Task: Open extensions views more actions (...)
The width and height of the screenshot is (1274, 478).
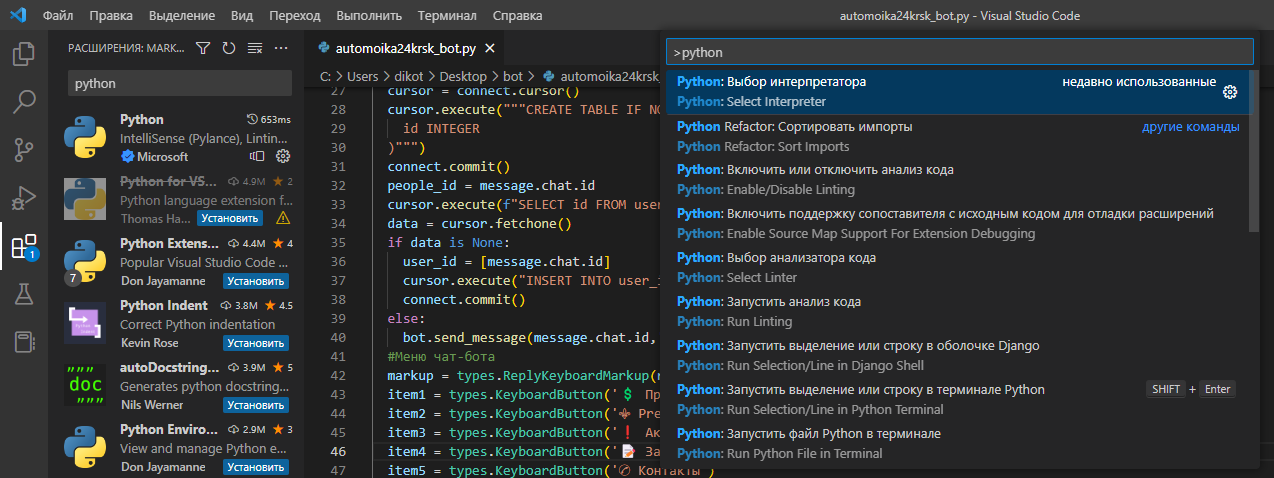Action: coord(281,48)
